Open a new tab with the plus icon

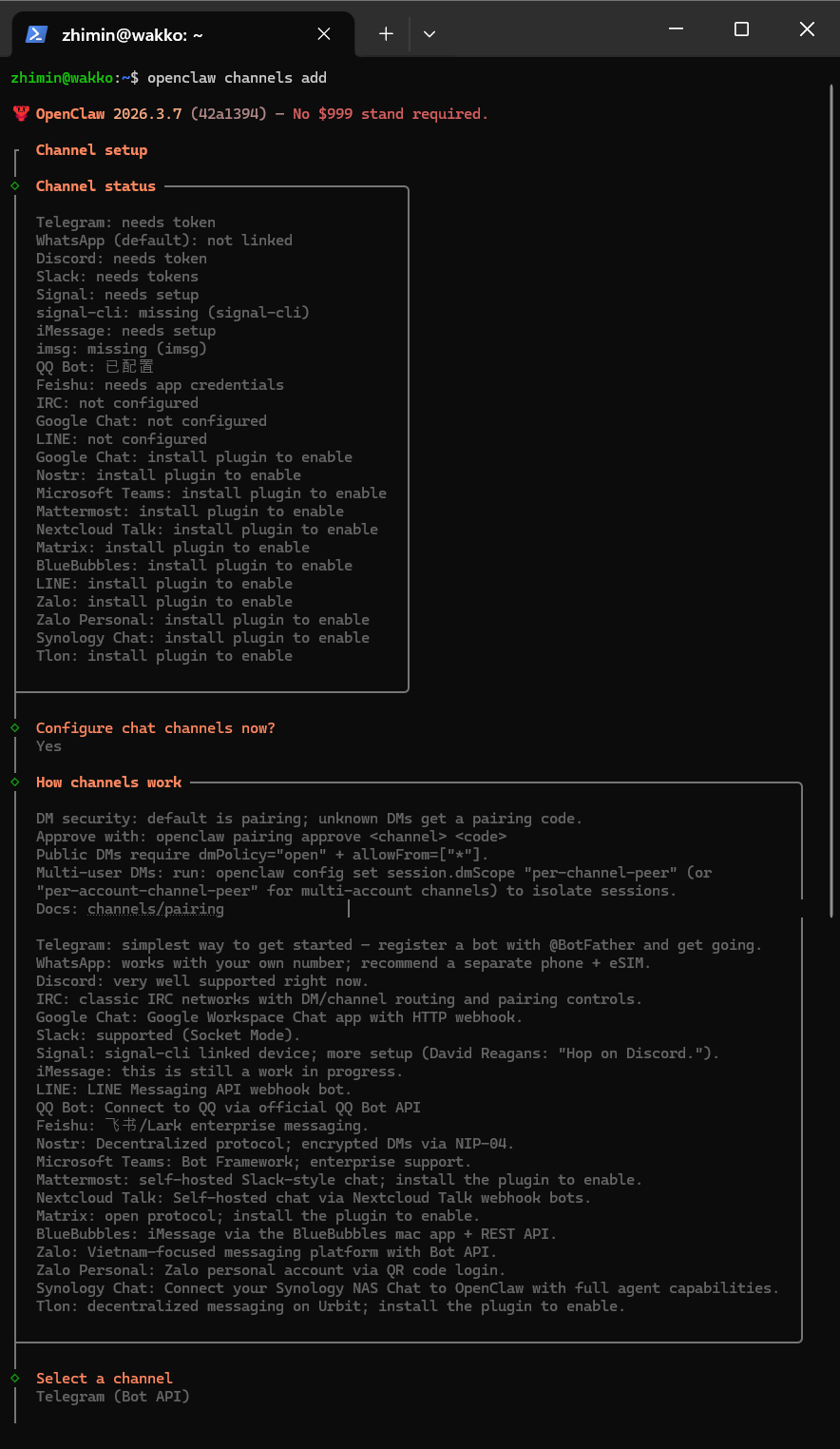(386, 31)
